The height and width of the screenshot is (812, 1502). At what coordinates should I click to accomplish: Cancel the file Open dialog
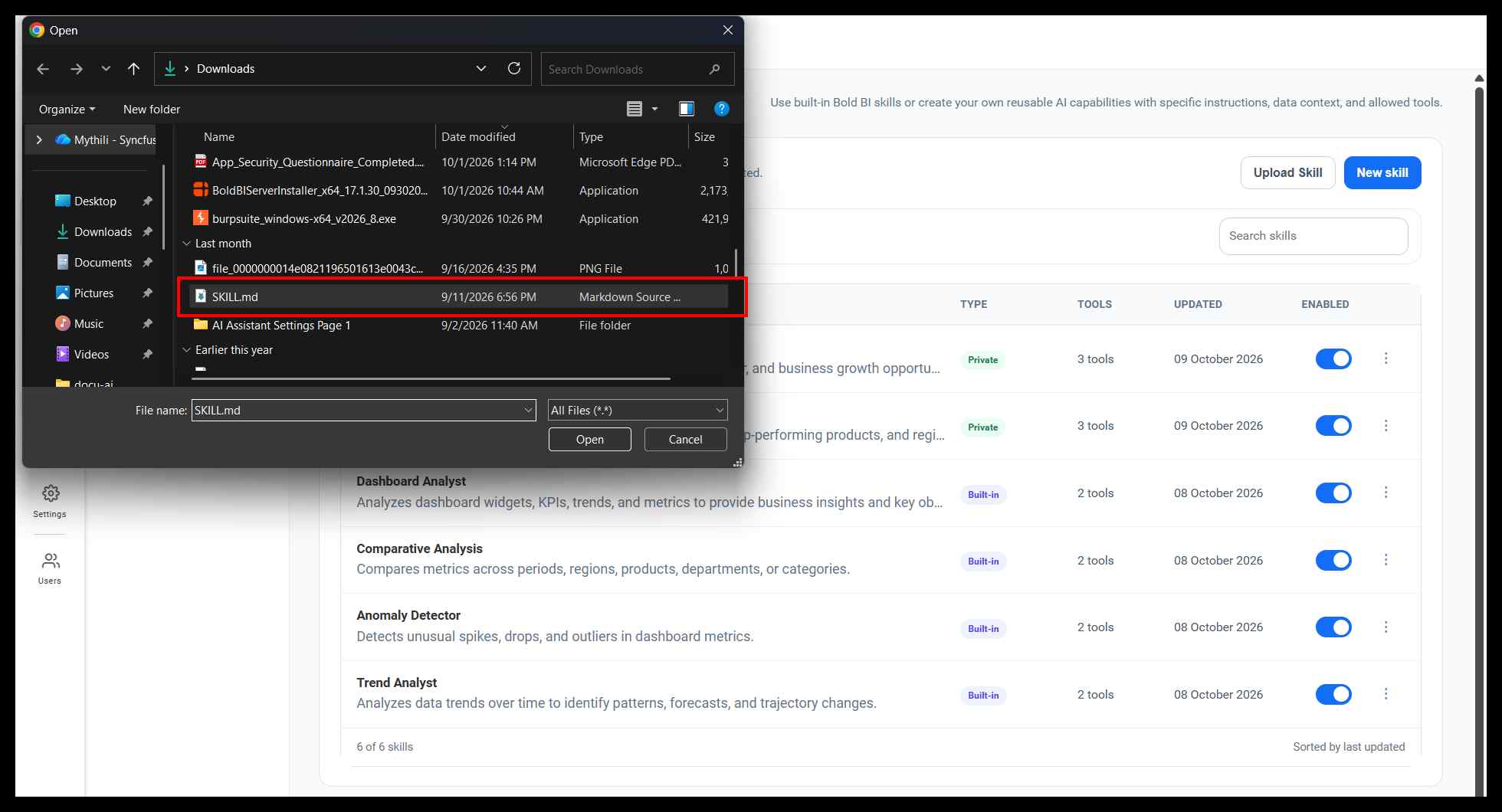pyautogui.click(x=685, y=439)
